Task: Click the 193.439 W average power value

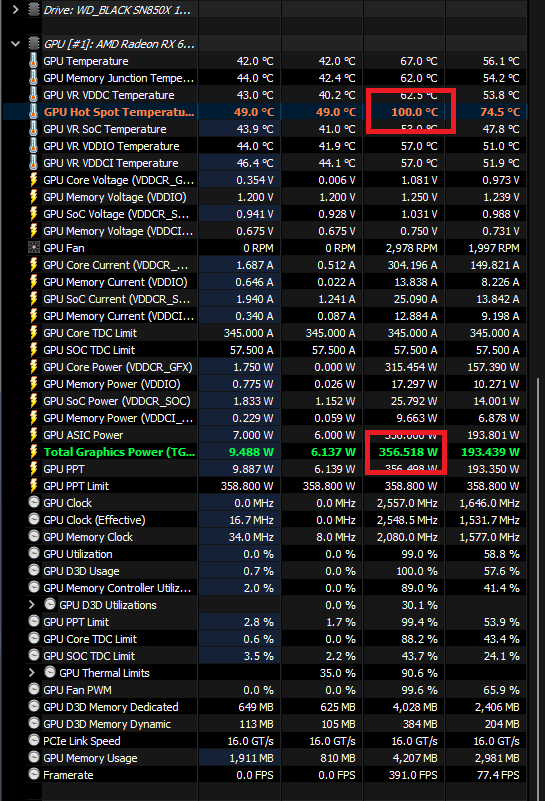Action: 490,452
